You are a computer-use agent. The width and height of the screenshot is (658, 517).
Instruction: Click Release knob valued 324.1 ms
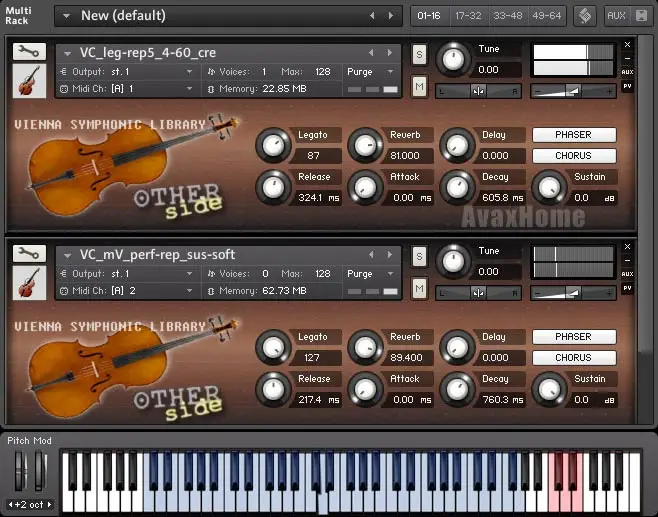274,188
